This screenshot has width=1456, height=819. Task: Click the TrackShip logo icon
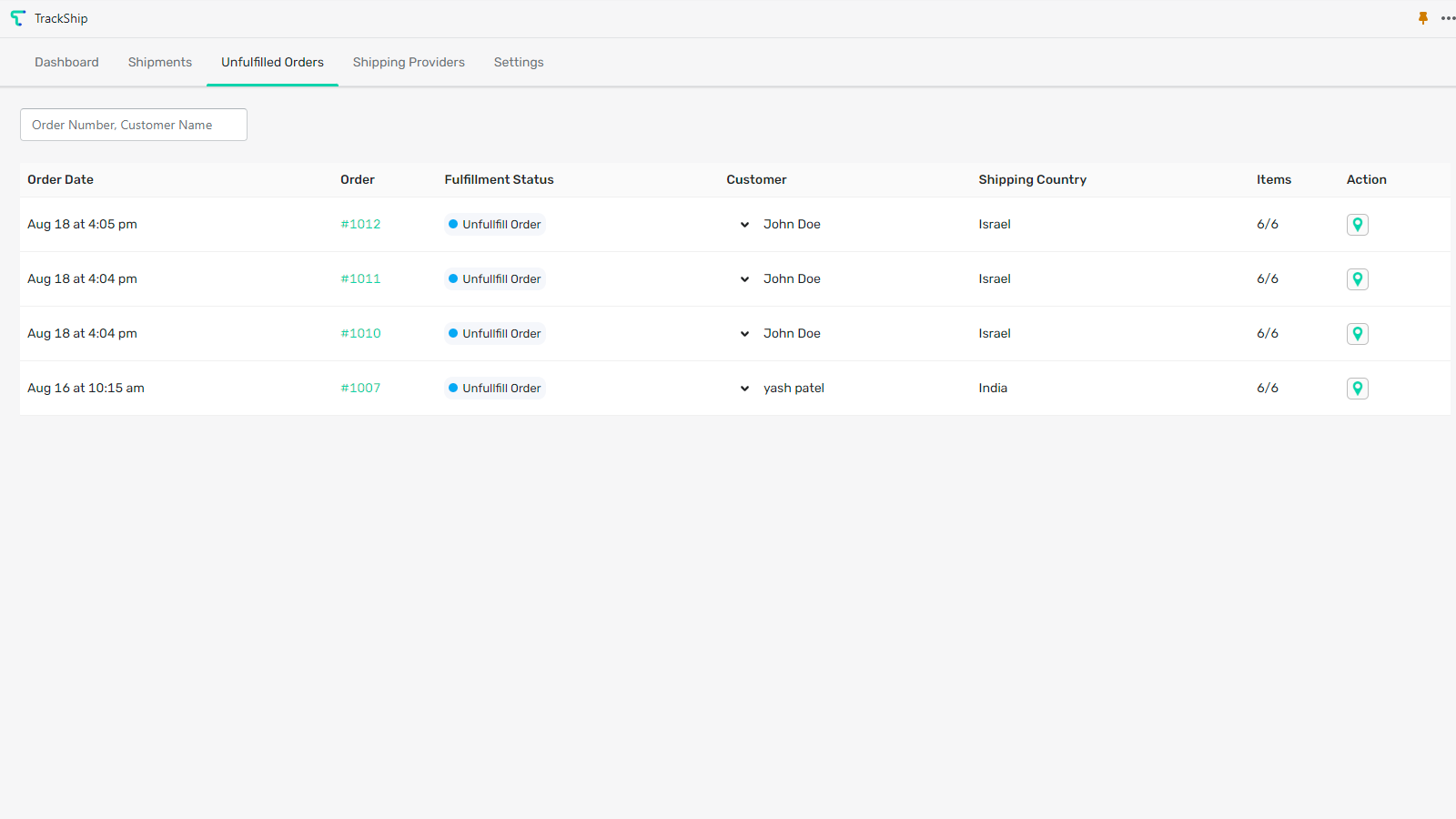pyautogui.click(x=18, y=18)
